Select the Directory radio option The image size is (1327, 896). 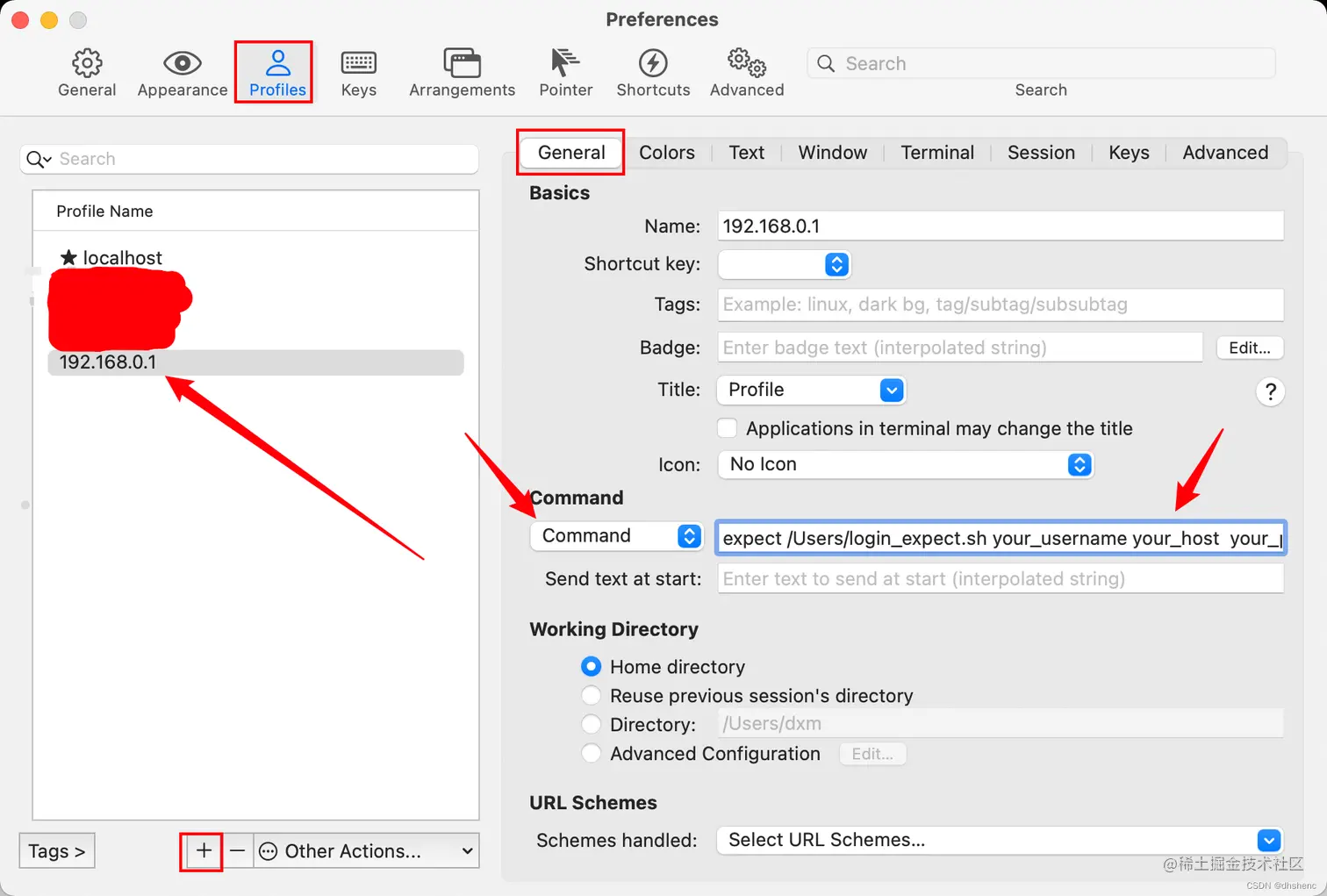pos(591,725)
